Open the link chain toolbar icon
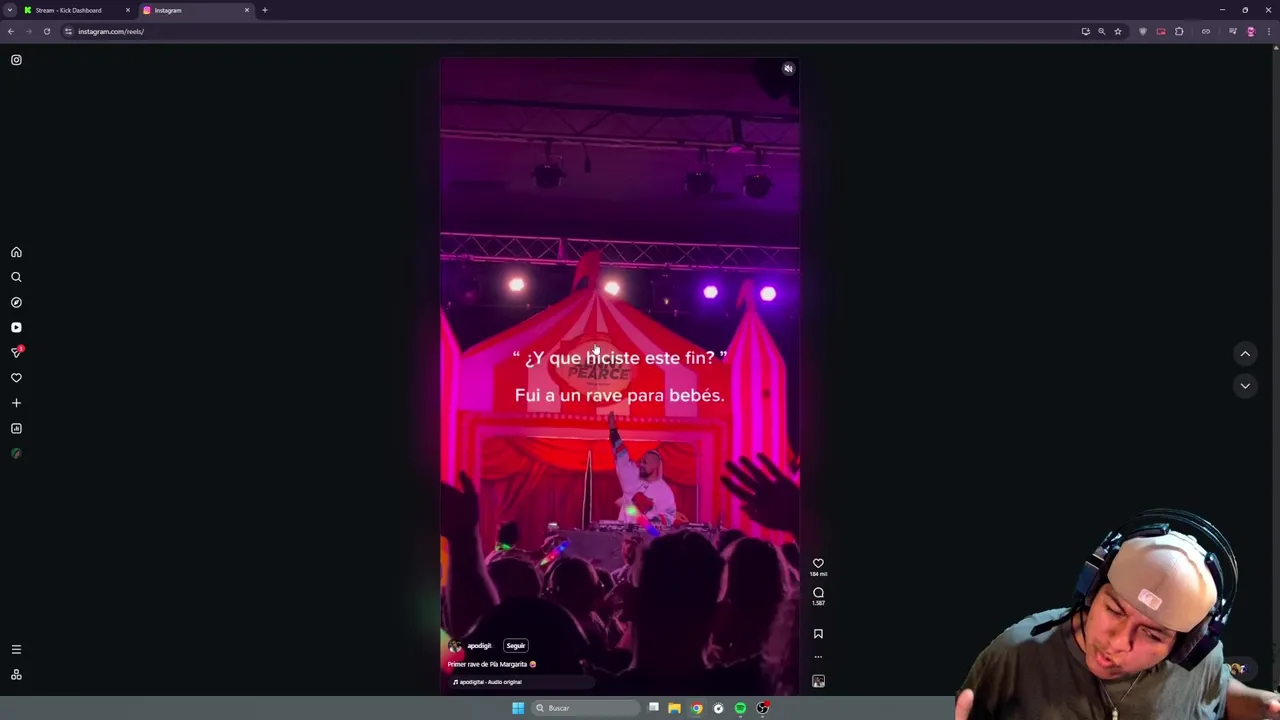The image size is (1280, 720). [x=1206, y=31]
